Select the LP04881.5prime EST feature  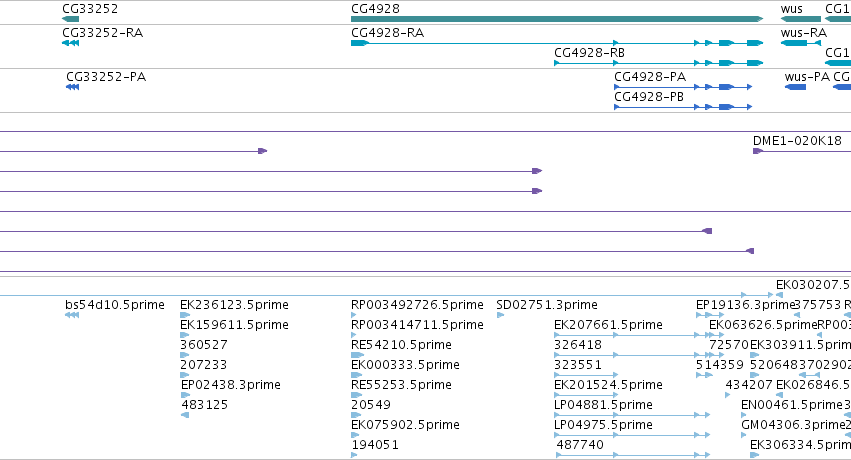tap(632, 415)
